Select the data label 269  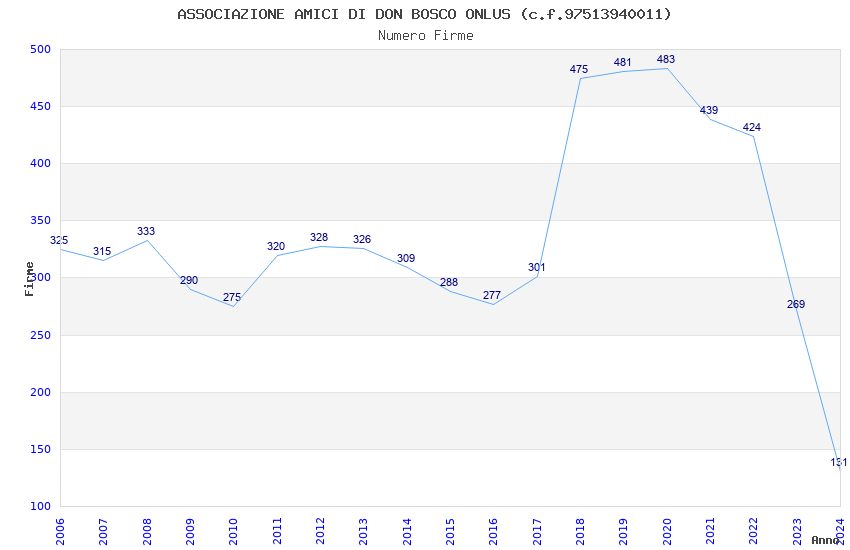coord(796,305)
